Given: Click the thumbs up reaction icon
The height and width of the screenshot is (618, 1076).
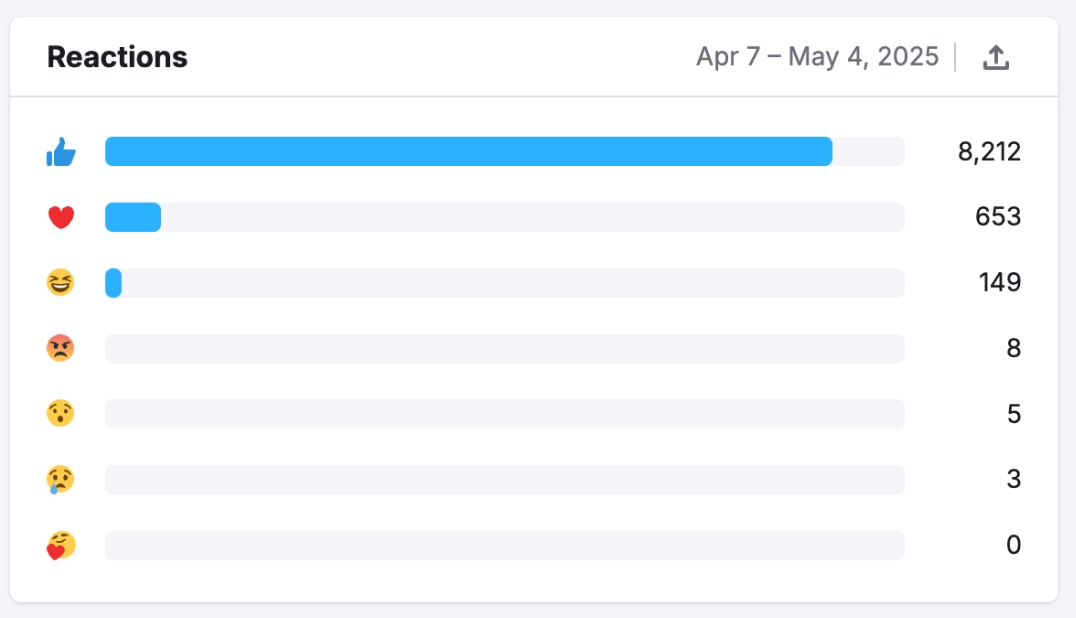Looking at the screenshot, I should coord(62,151).
